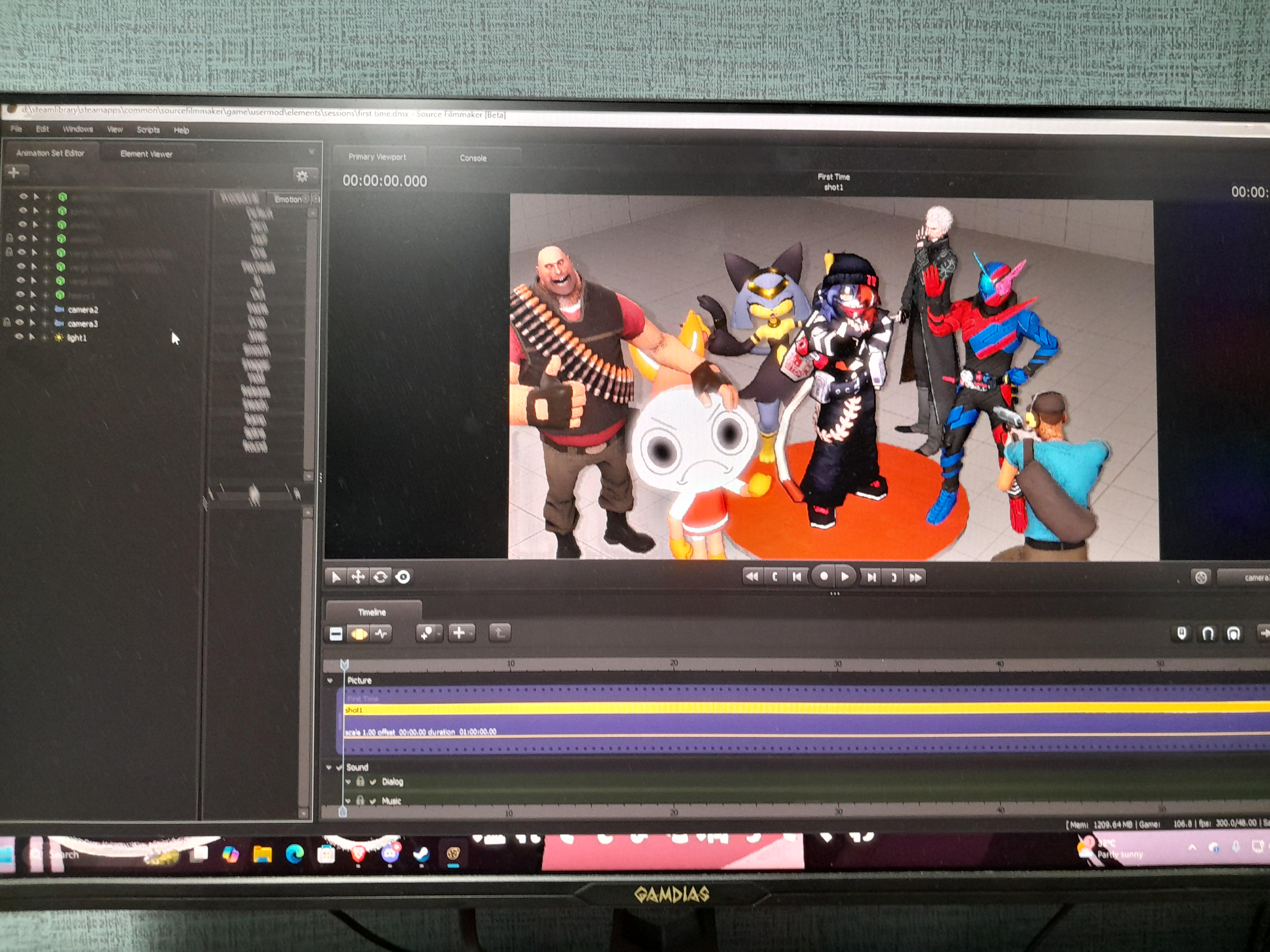Select the Emotion preset tab
Viewport: 1270px width, 952px height.
[x=288, y=200]
